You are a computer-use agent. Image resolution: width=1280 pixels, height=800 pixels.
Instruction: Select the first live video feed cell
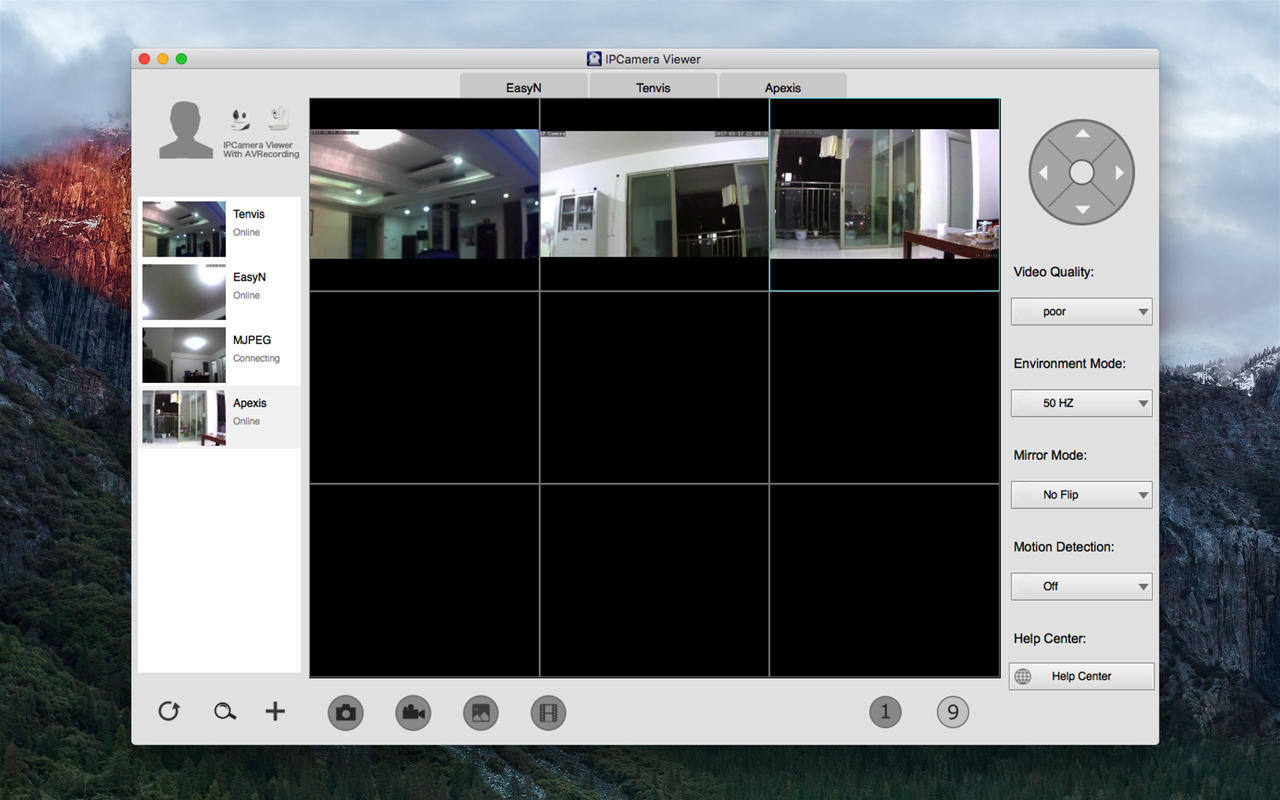point(424,195)
